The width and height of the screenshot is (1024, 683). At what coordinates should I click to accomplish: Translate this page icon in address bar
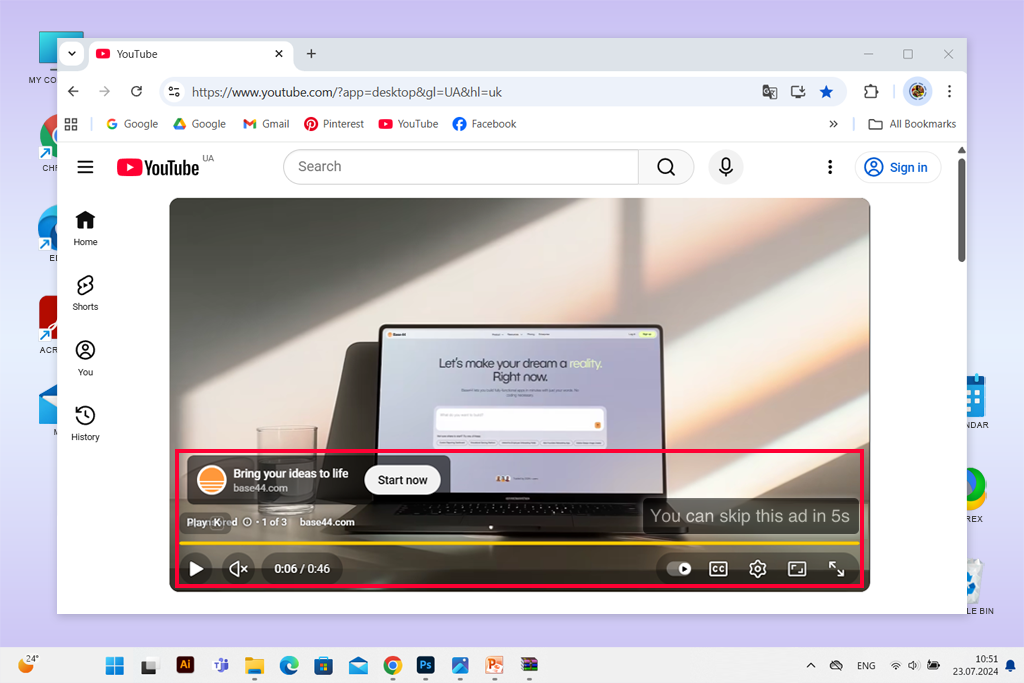tap(769, 92)
